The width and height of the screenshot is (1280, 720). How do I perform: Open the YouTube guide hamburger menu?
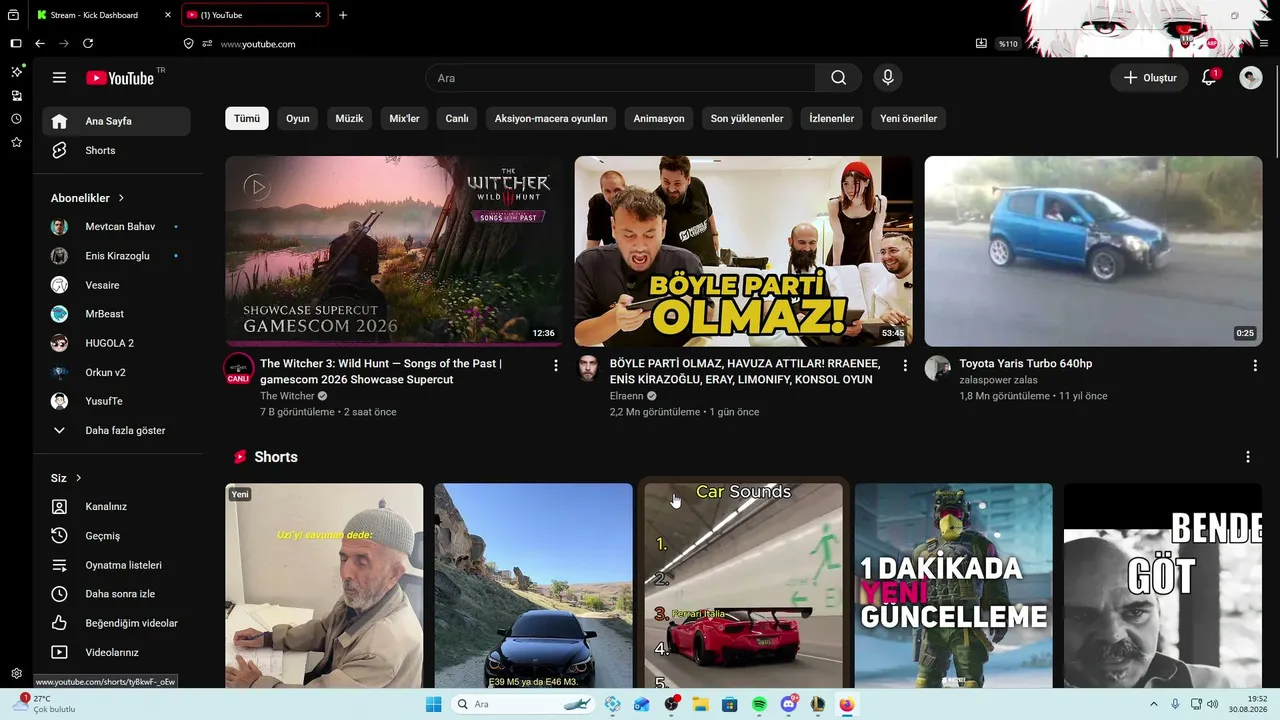[x=59, y=78]
